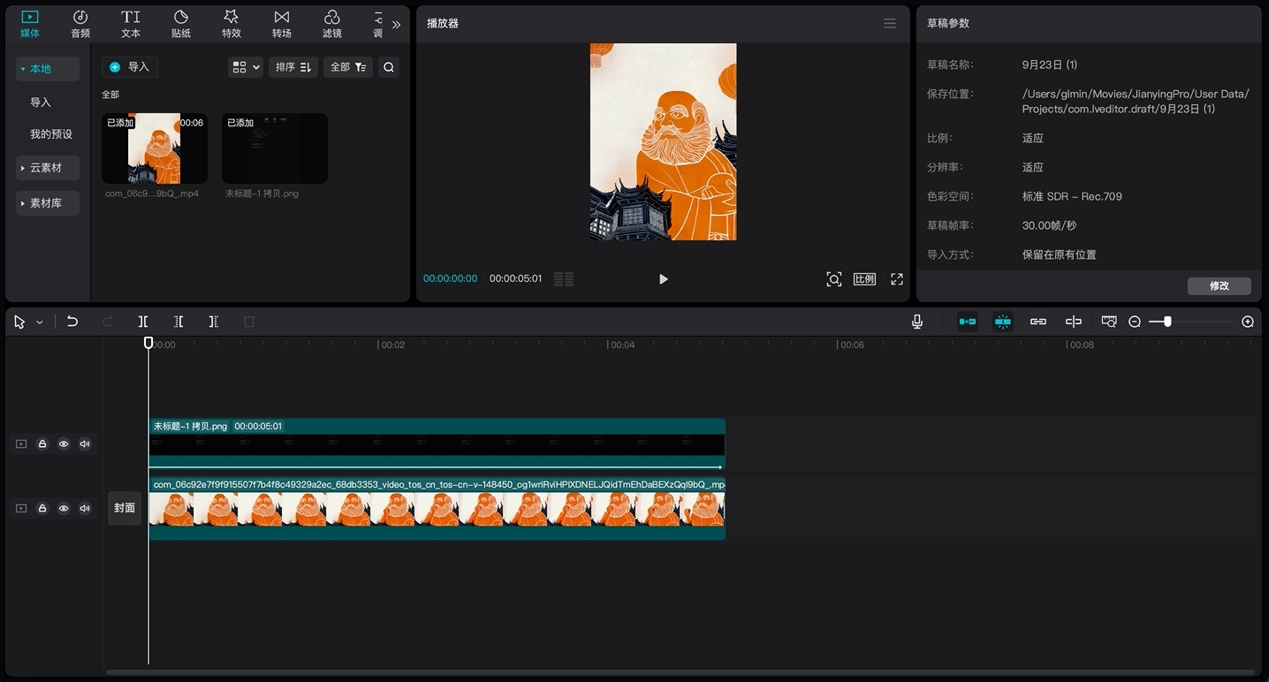The width and height of the screenshot is (1269, 682).
Task: Expand the 素材库 material library section
Action: 48,203
